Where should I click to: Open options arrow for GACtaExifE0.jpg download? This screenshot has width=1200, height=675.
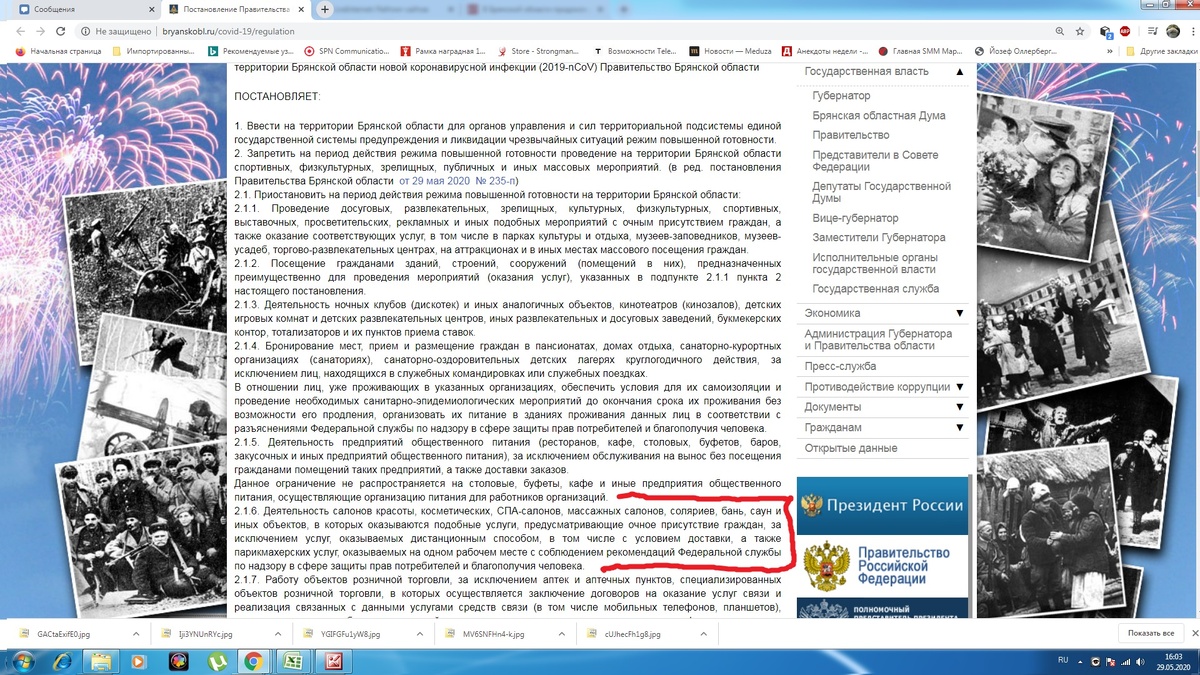click(x=137, y=634)
